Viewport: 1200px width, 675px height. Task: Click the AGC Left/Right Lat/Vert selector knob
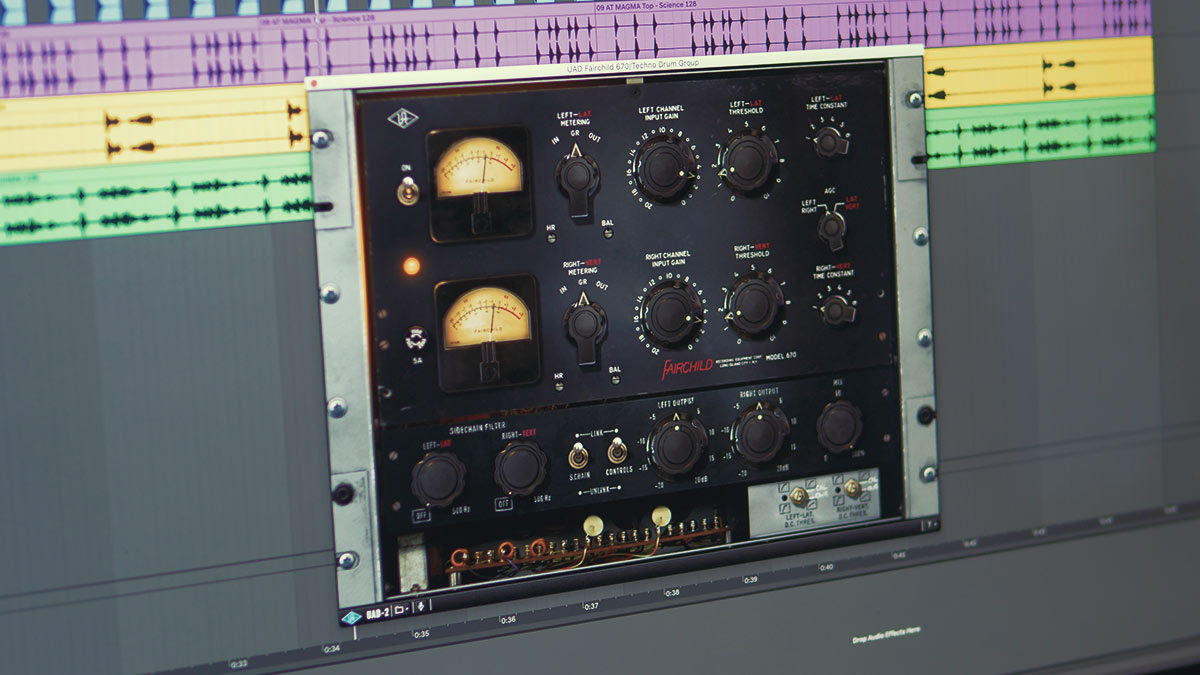coord(831,227)
